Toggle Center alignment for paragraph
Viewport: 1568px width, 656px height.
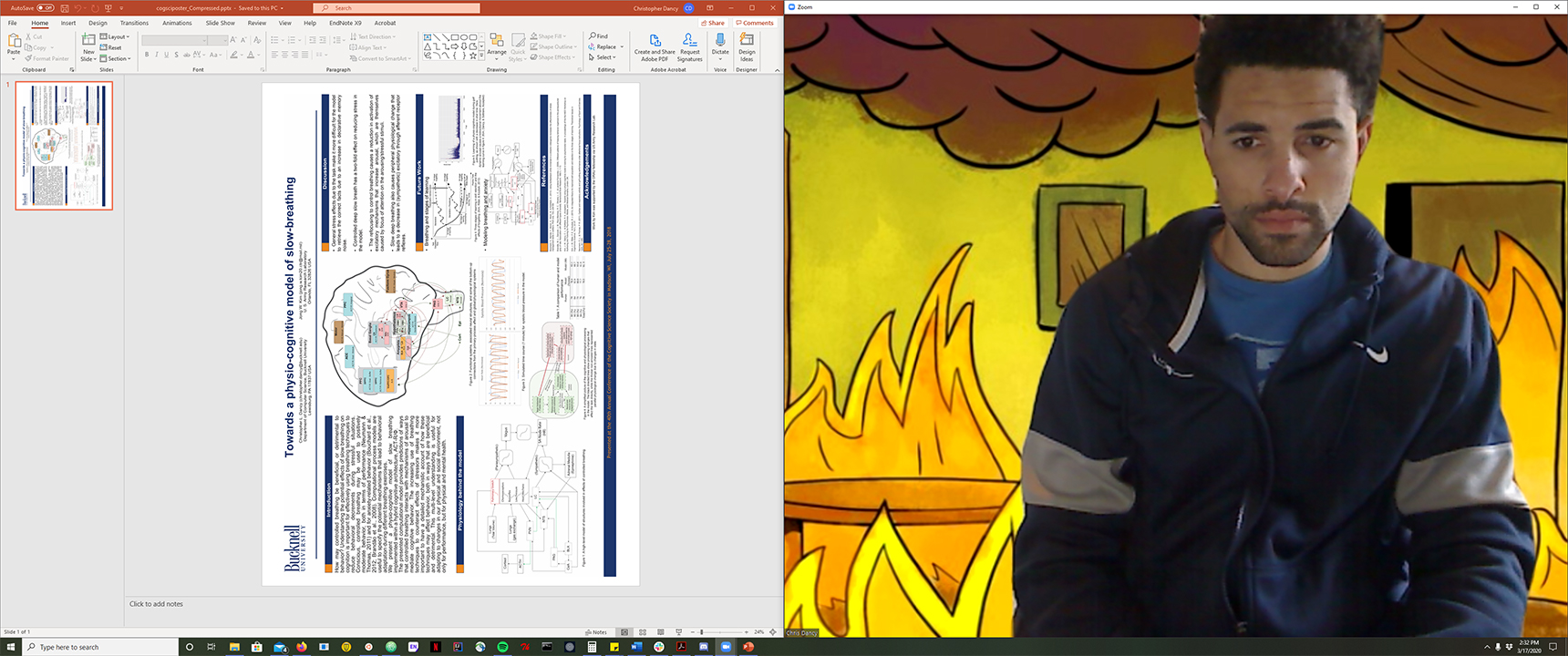(x=285, y=55)
